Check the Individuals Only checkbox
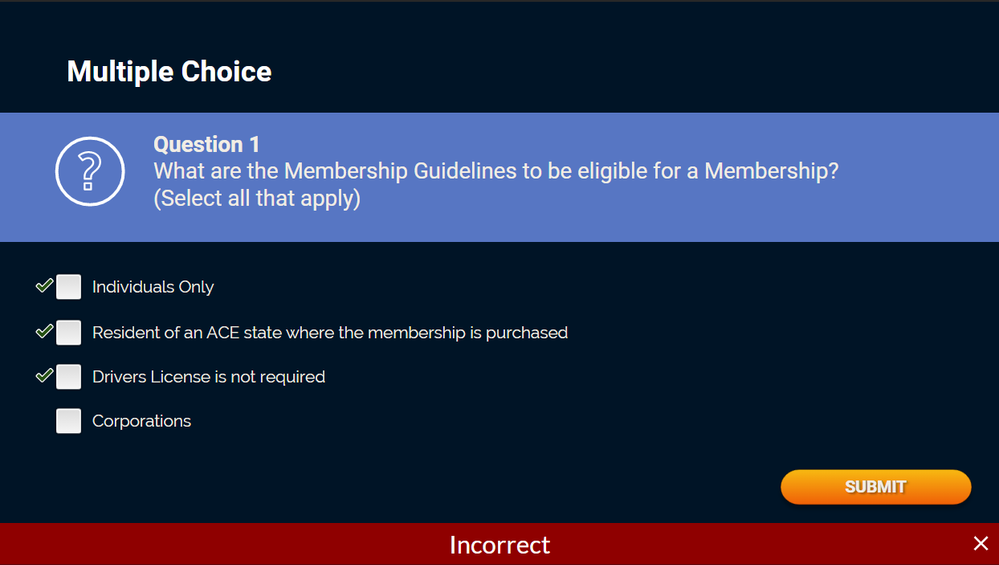The height and width of the screenshot is (565, 999). (x=68, y=287)
